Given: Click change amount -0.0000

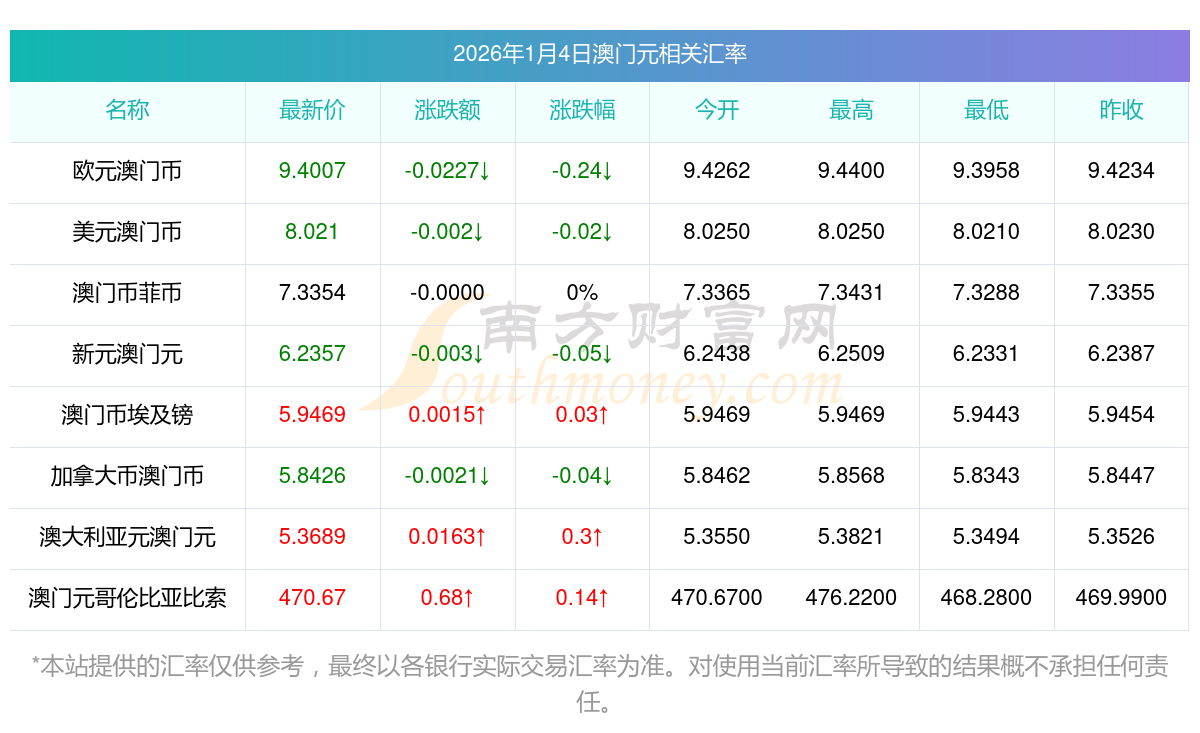Looking at the screenshot, I should (447, 293).
